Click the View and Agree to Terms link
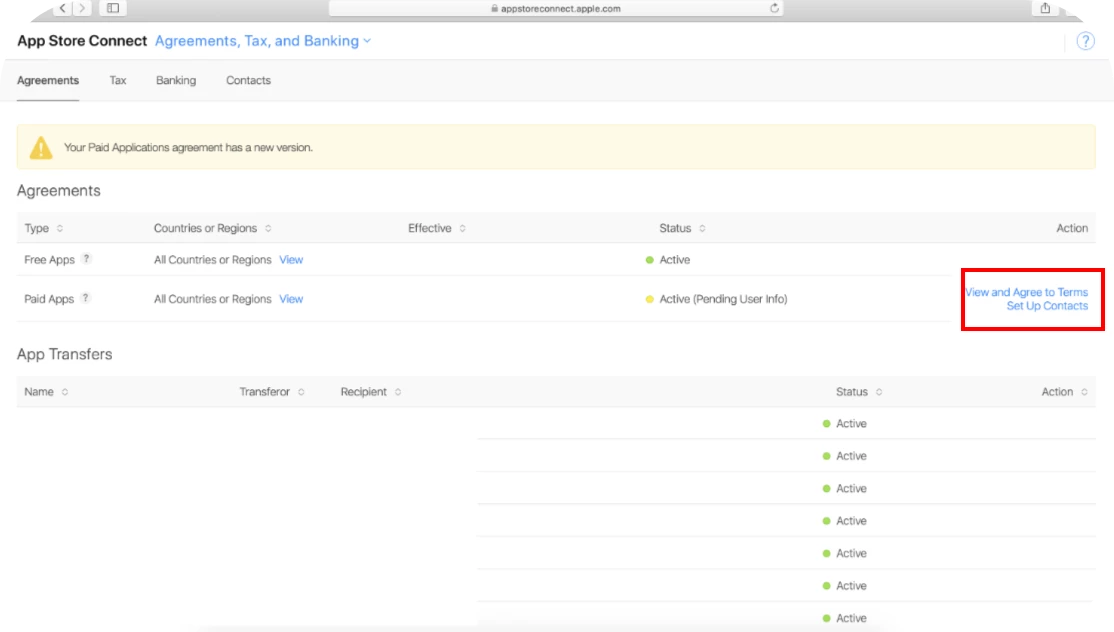Screen dimensions: 1114x632 point(1026,292)
